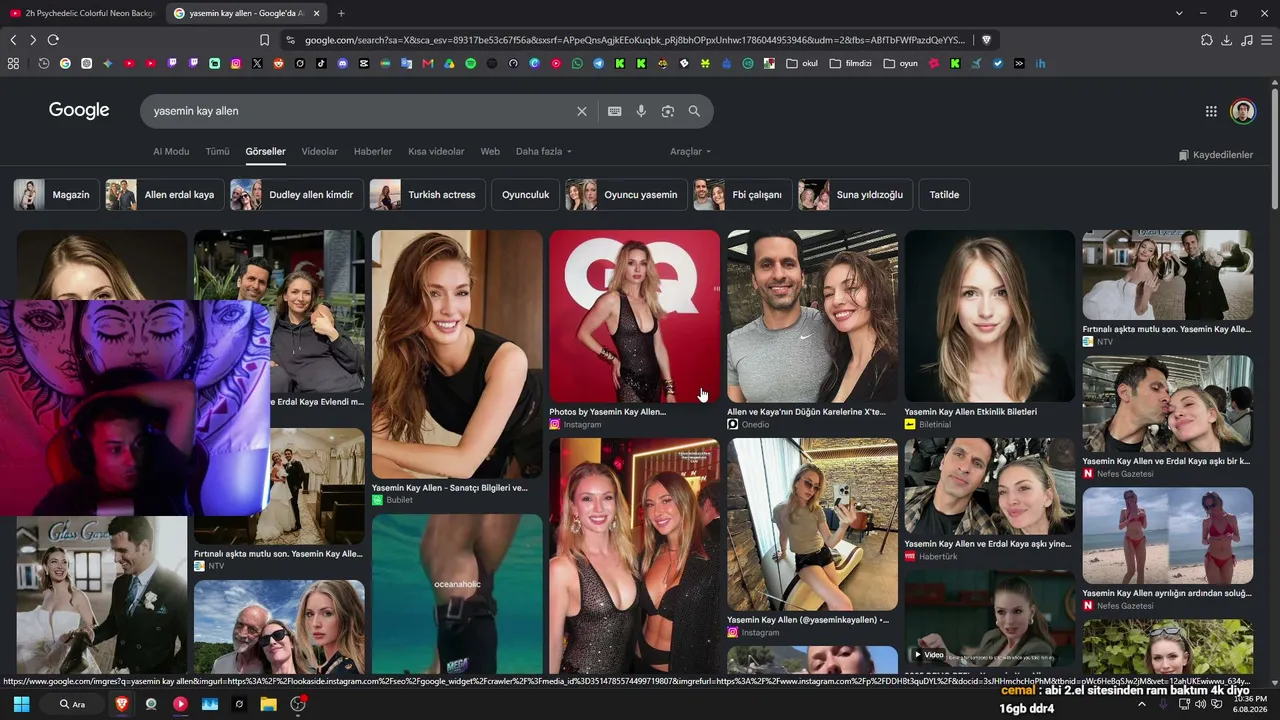Open the on-screen keyboard input tool
Image resolution: width=1280 pixels, height=720 pixels.
click(x=615, y=111)
